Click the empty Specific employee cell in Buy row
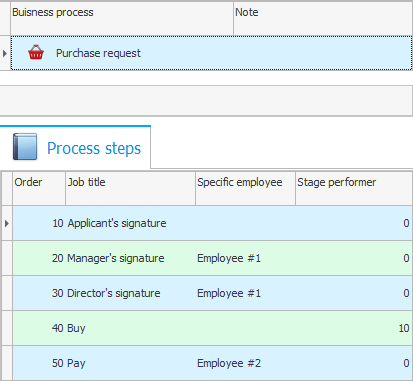413x381 pixels. 245,328
